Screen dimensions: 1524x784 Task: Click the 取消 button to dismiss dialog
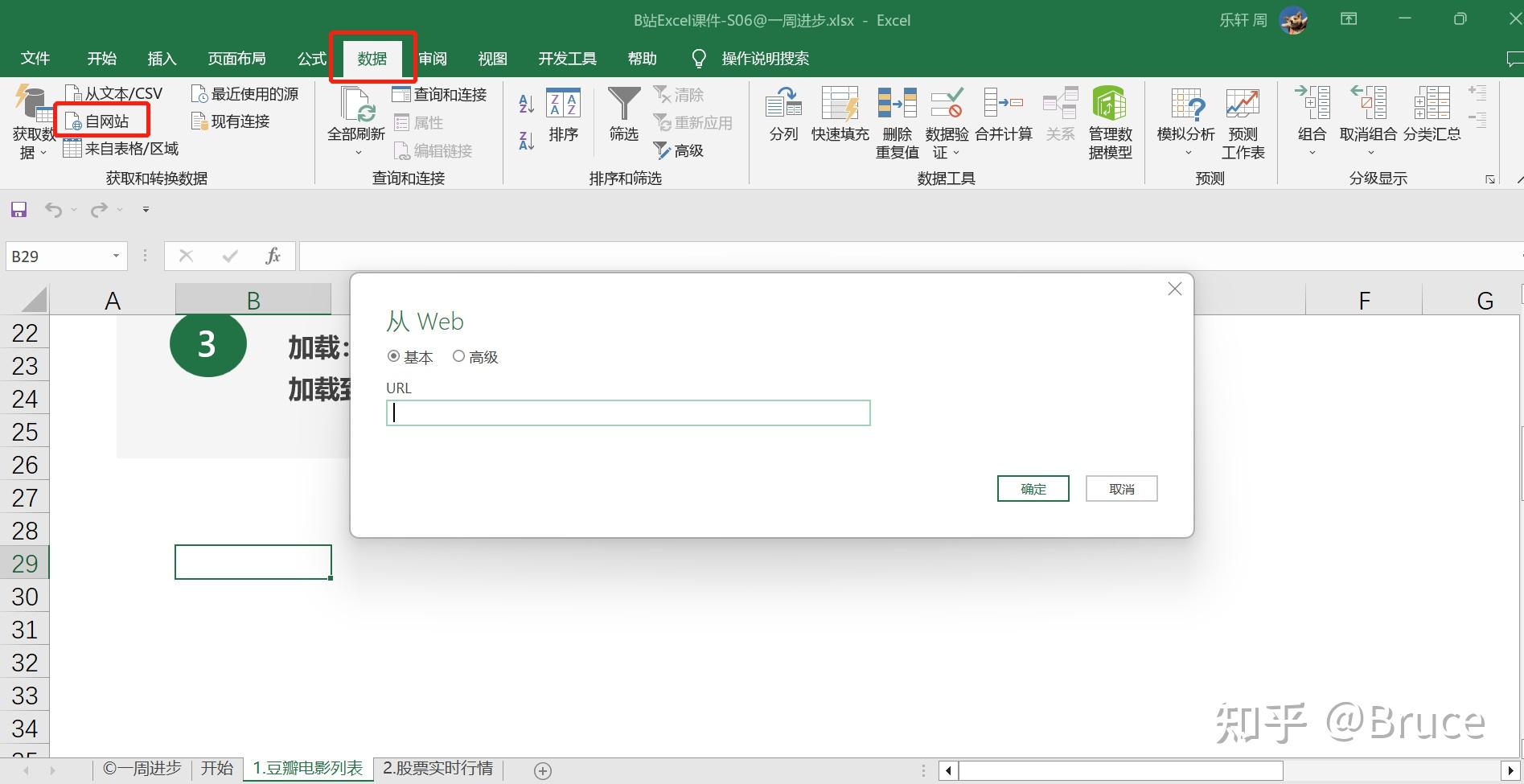[1120, 488]
